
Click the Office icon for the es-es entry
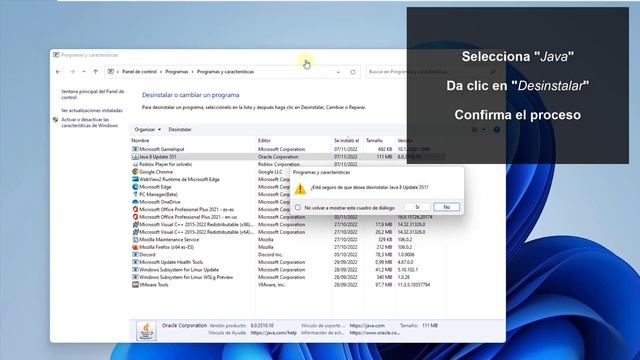[x=135, y=209]
